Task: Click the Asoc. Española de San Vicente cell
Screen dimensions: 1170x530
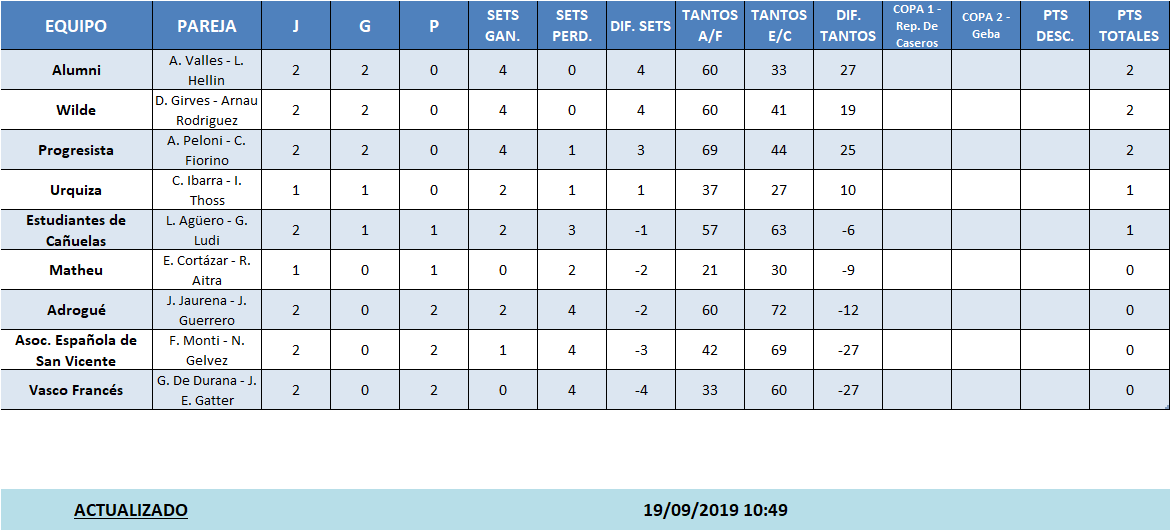Action: [76, 350]
